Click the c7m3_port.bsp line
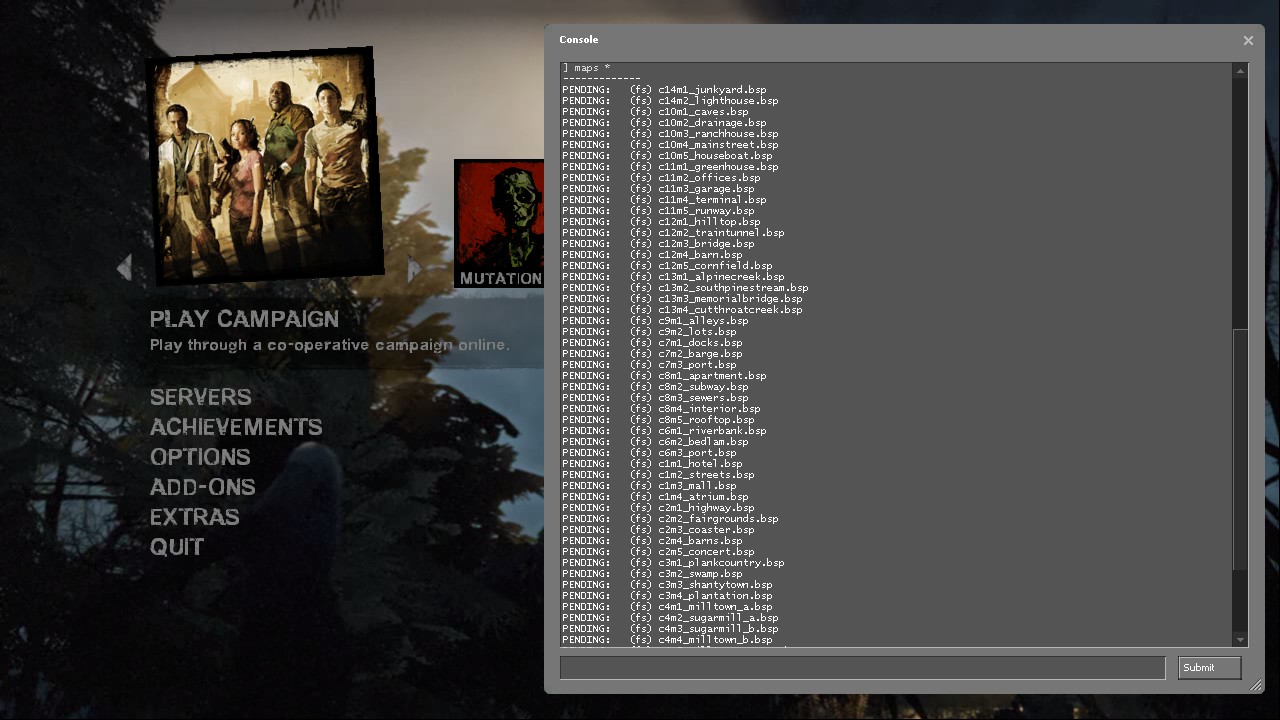 pyautogui.click(x=649, y=365)
